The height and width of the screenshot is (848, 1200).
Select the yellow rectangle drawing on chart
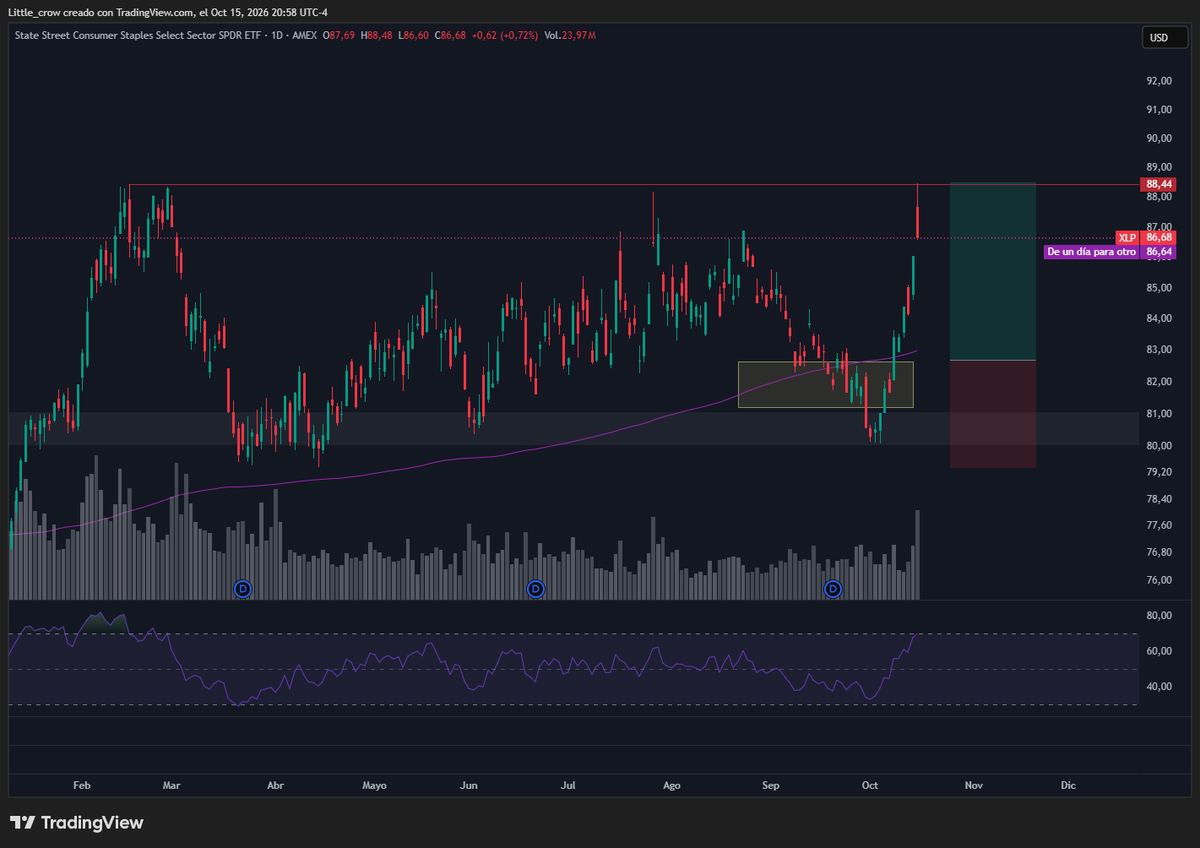[826, 384]
